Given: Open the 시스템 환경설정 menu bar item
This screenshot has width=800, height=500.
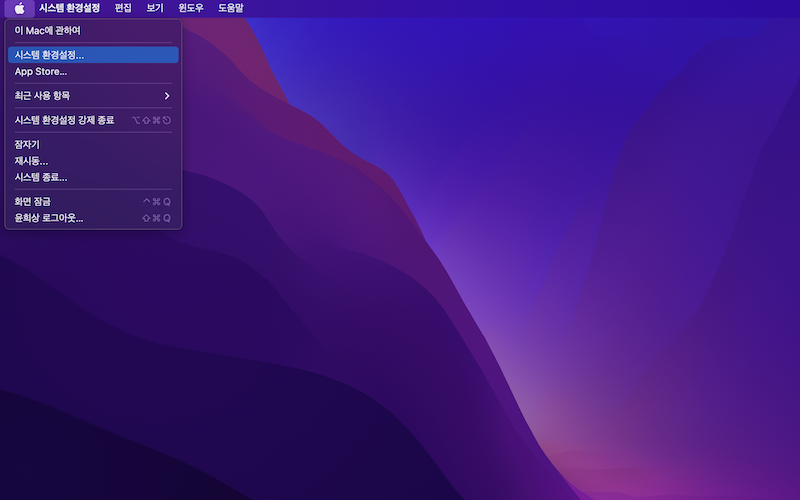Looking at the screenshot, I should (69, 8).
